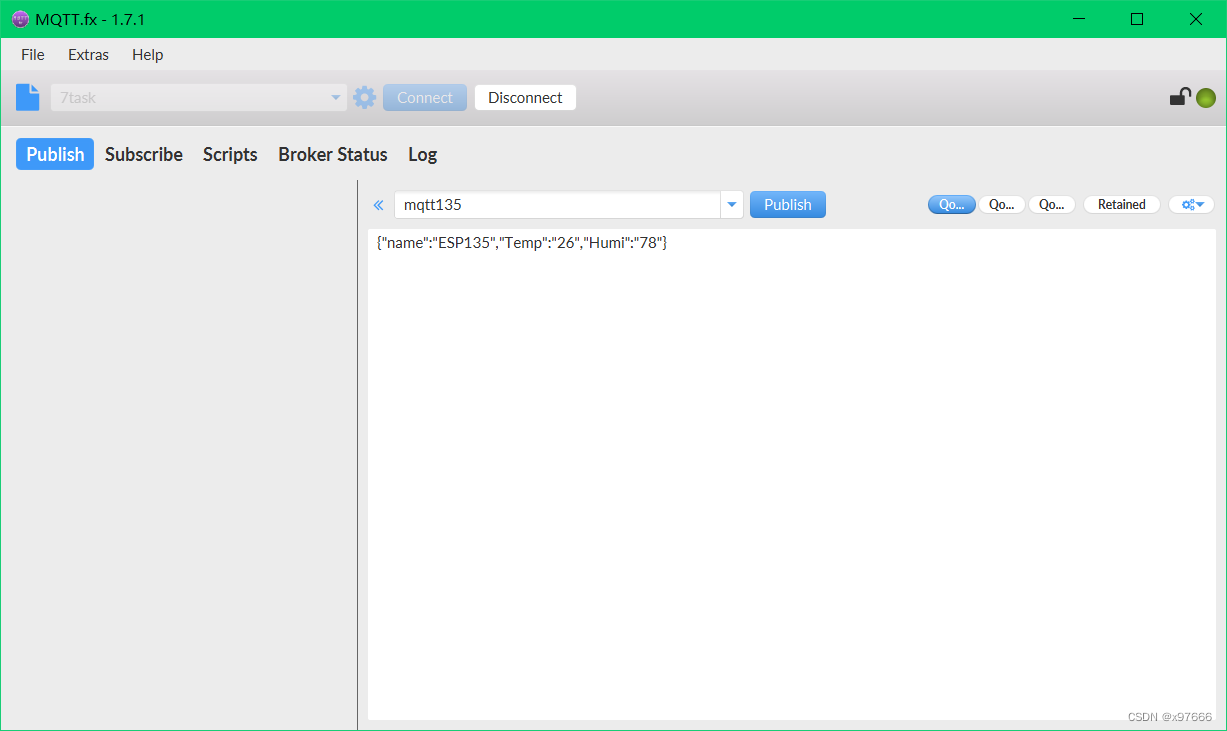This screenshot has height=731, width=1227.
Task: Click the greyed-out Connect button
Action: [425, 98]
